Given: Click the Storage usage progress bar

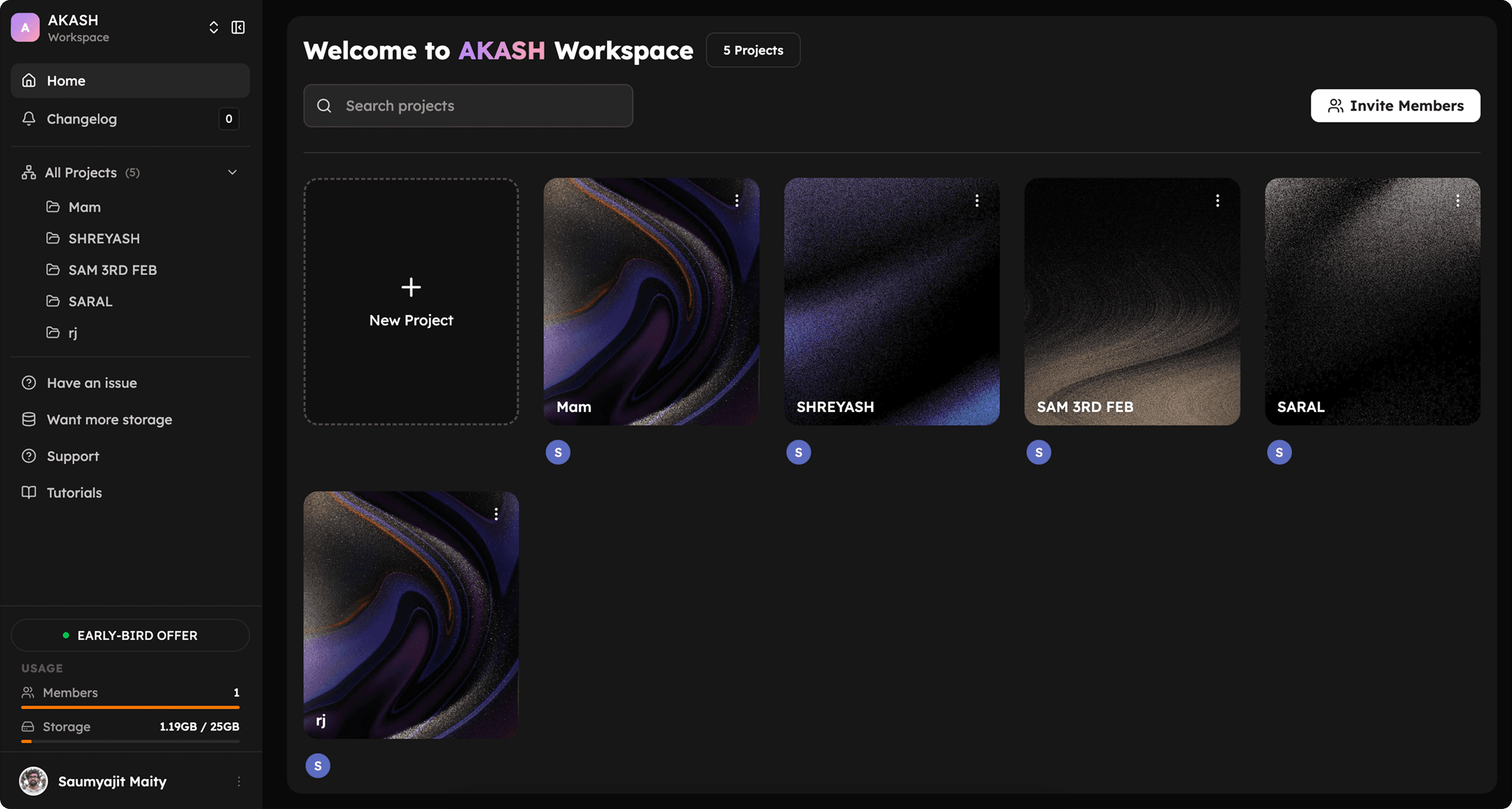Looking at the screenshot, I should [x=130, y=741].
